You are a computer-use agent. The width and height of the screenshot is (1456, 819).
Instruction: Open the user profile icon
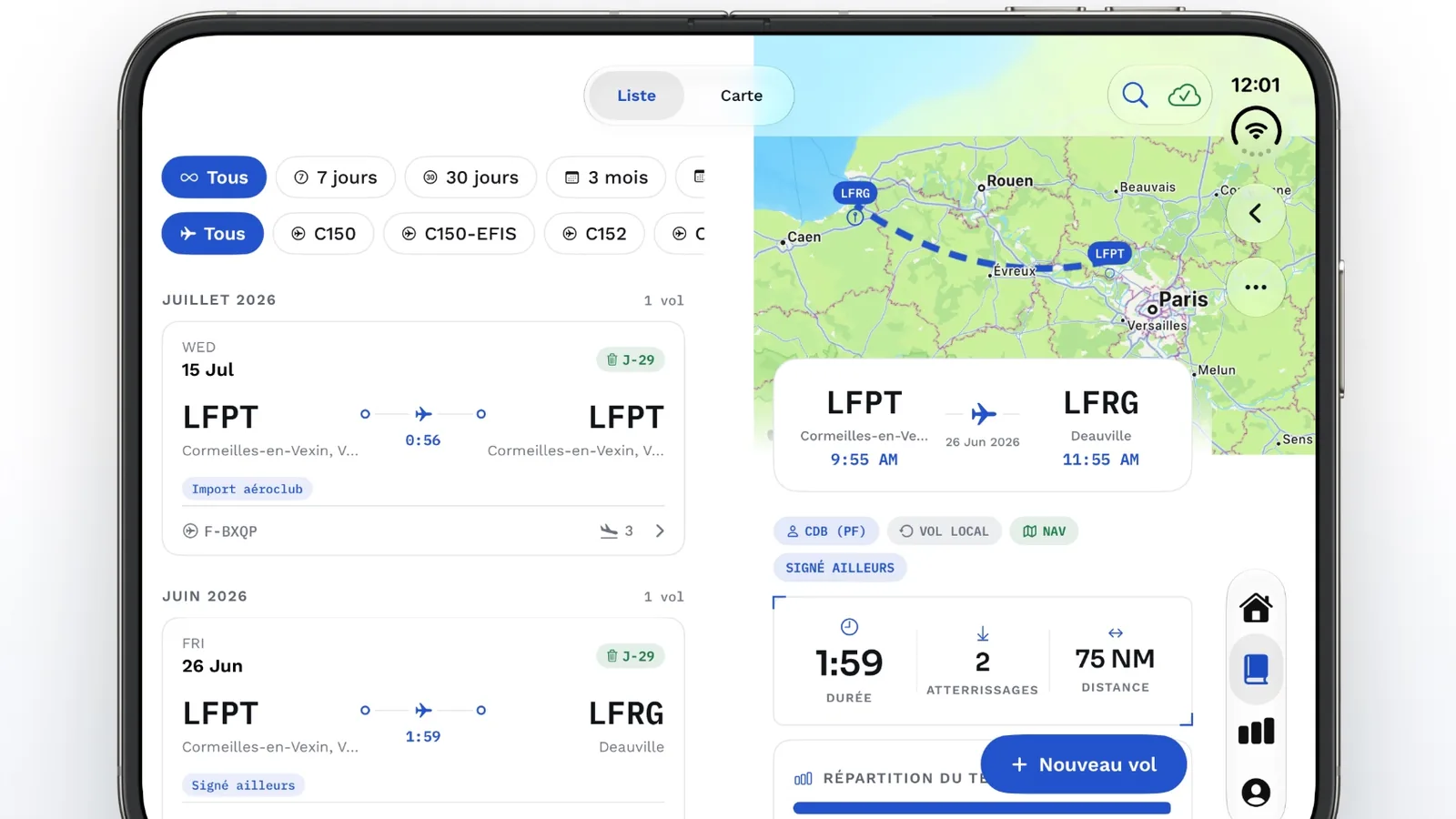[1256, 792]
